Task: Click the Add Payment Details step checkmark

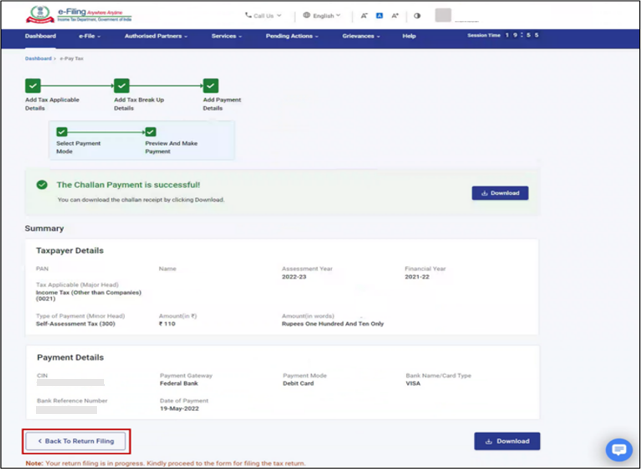Action: [x=211, y=86]
